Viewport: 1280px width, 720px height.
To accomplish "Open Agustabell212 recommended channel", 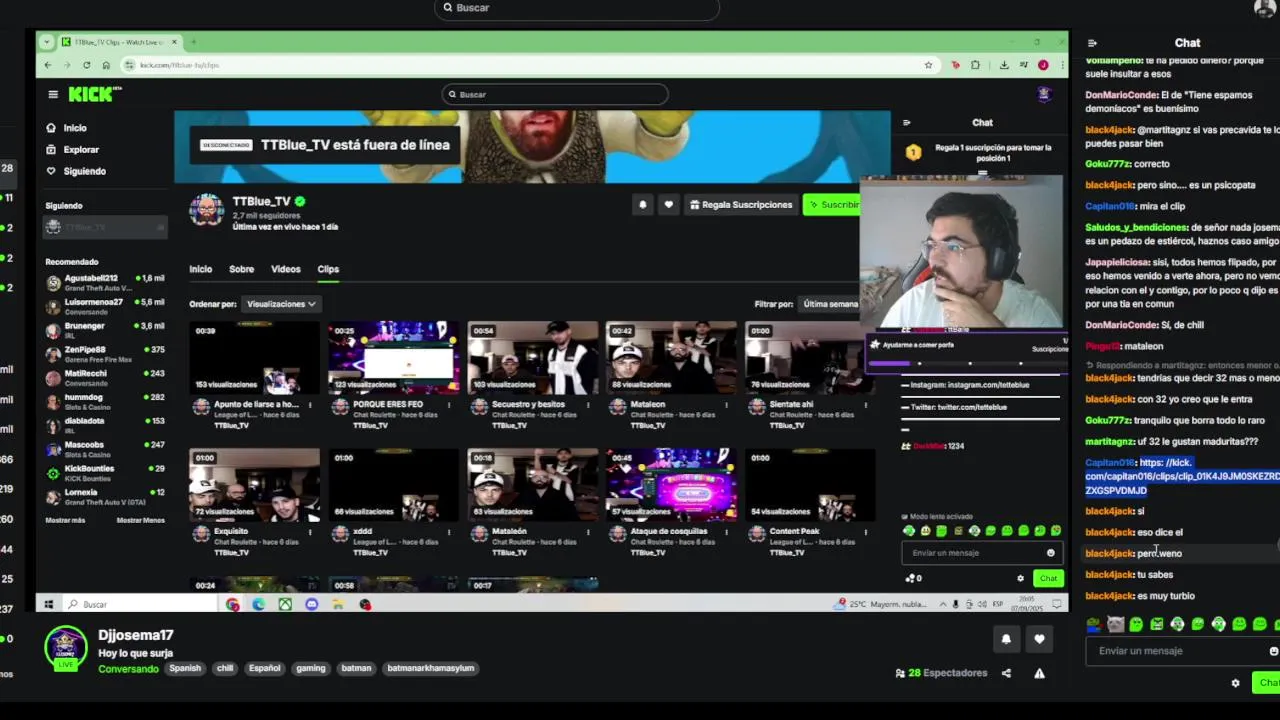I will coord(105,282).
